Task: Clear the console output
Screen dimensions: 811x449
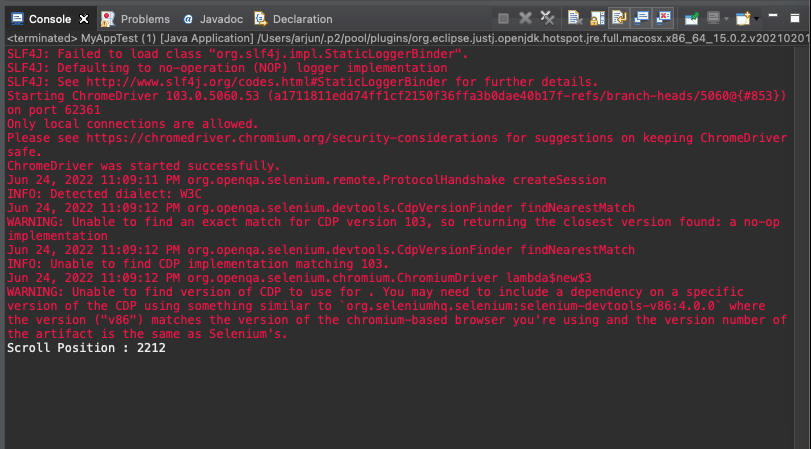Action: click(575, 19)
